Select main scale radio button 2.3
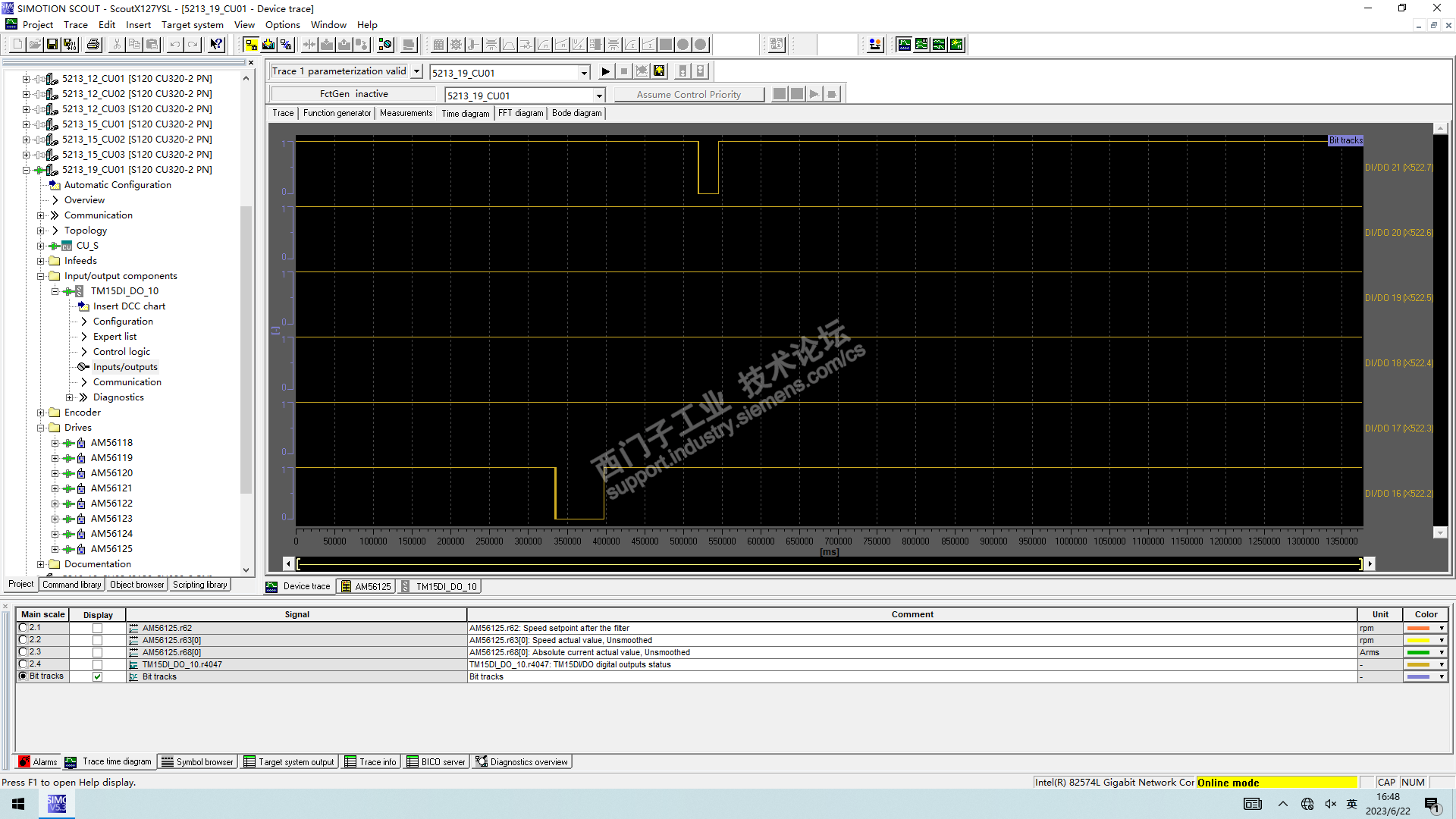The image size is (1456, 819). (23, 652)
